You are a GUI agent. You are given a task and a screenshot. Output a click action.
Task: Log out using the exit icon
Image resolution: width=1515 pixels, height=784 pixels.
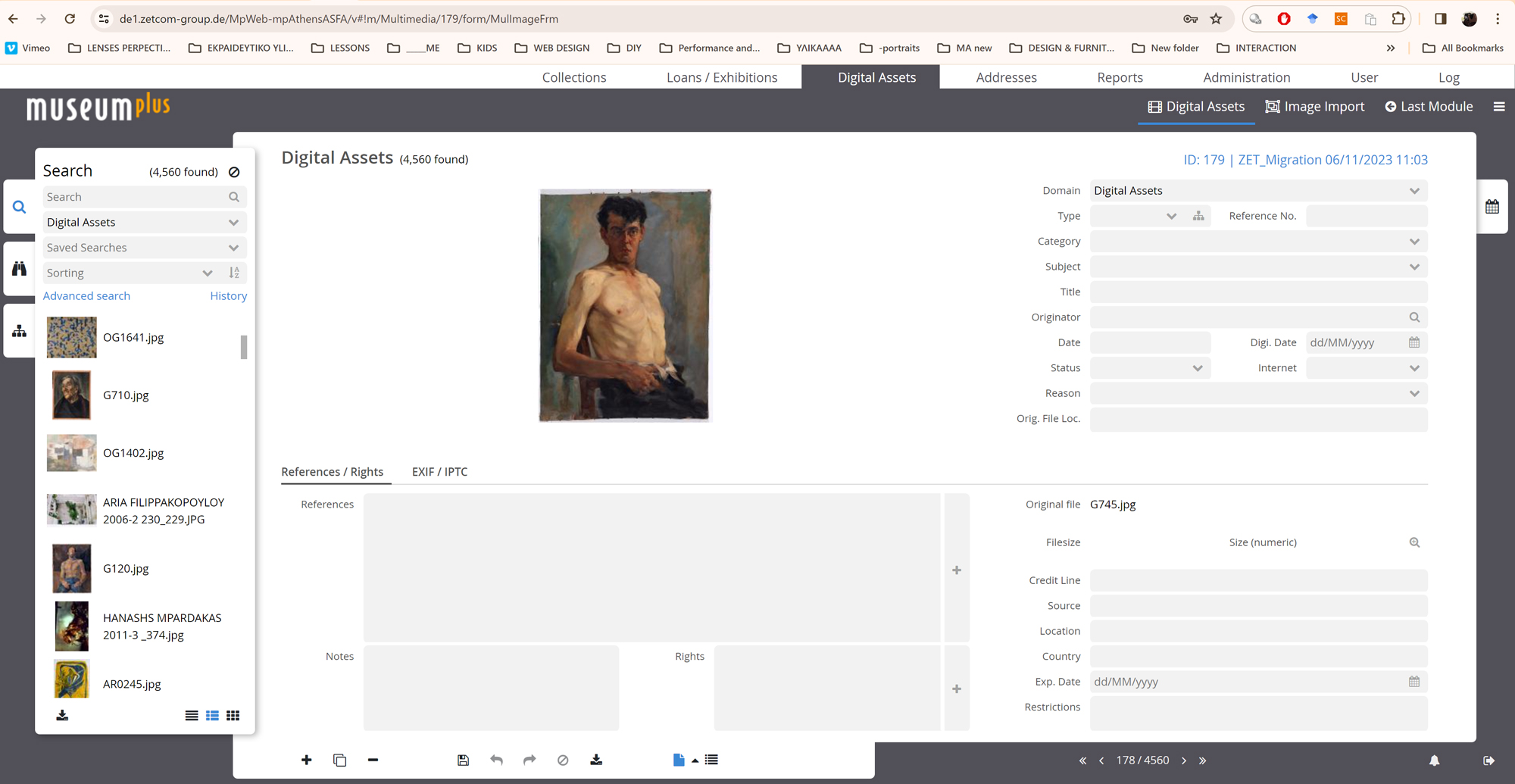pos(1488,761)
